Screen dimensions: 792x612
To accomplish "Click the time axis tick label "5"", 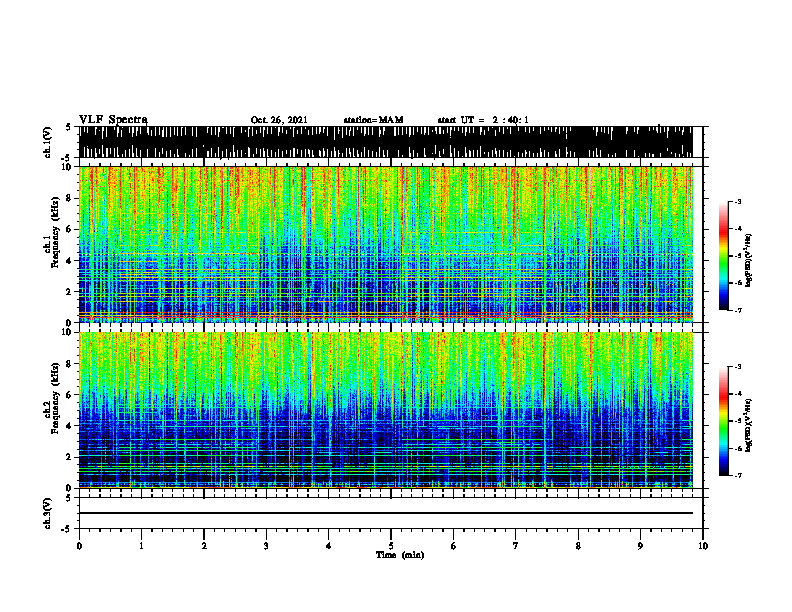I will [x=391, y=546].
